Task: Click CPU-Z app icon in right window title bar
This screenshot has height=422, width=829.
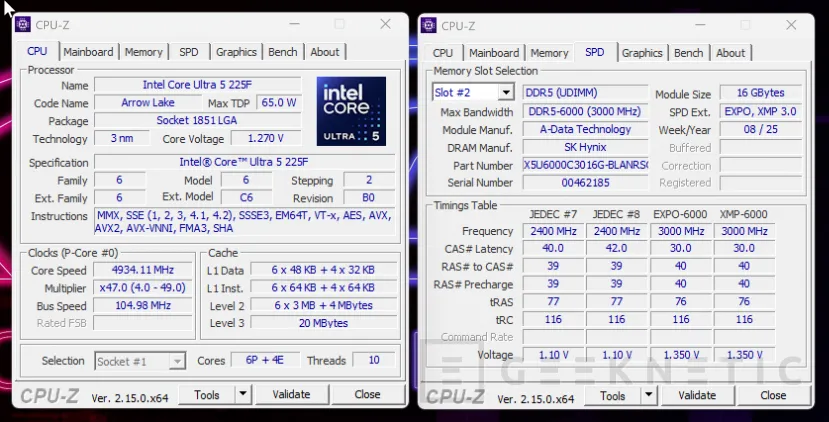Action: (x=429, y=25)
